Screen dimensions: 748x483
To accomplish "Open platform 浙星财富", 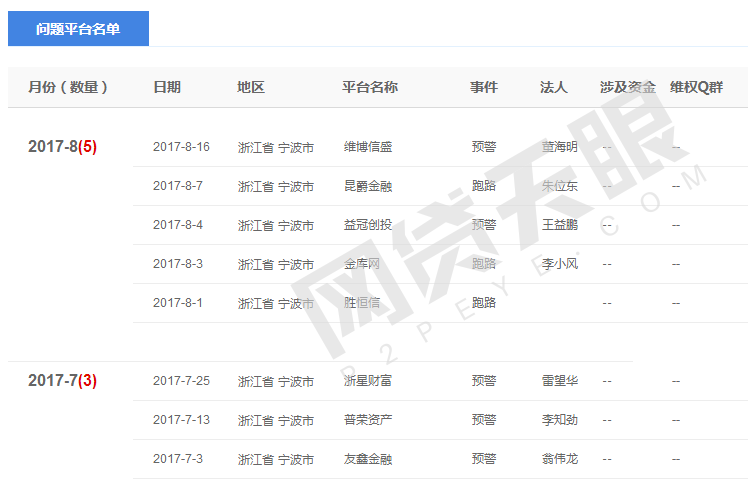I will [368, 381].
